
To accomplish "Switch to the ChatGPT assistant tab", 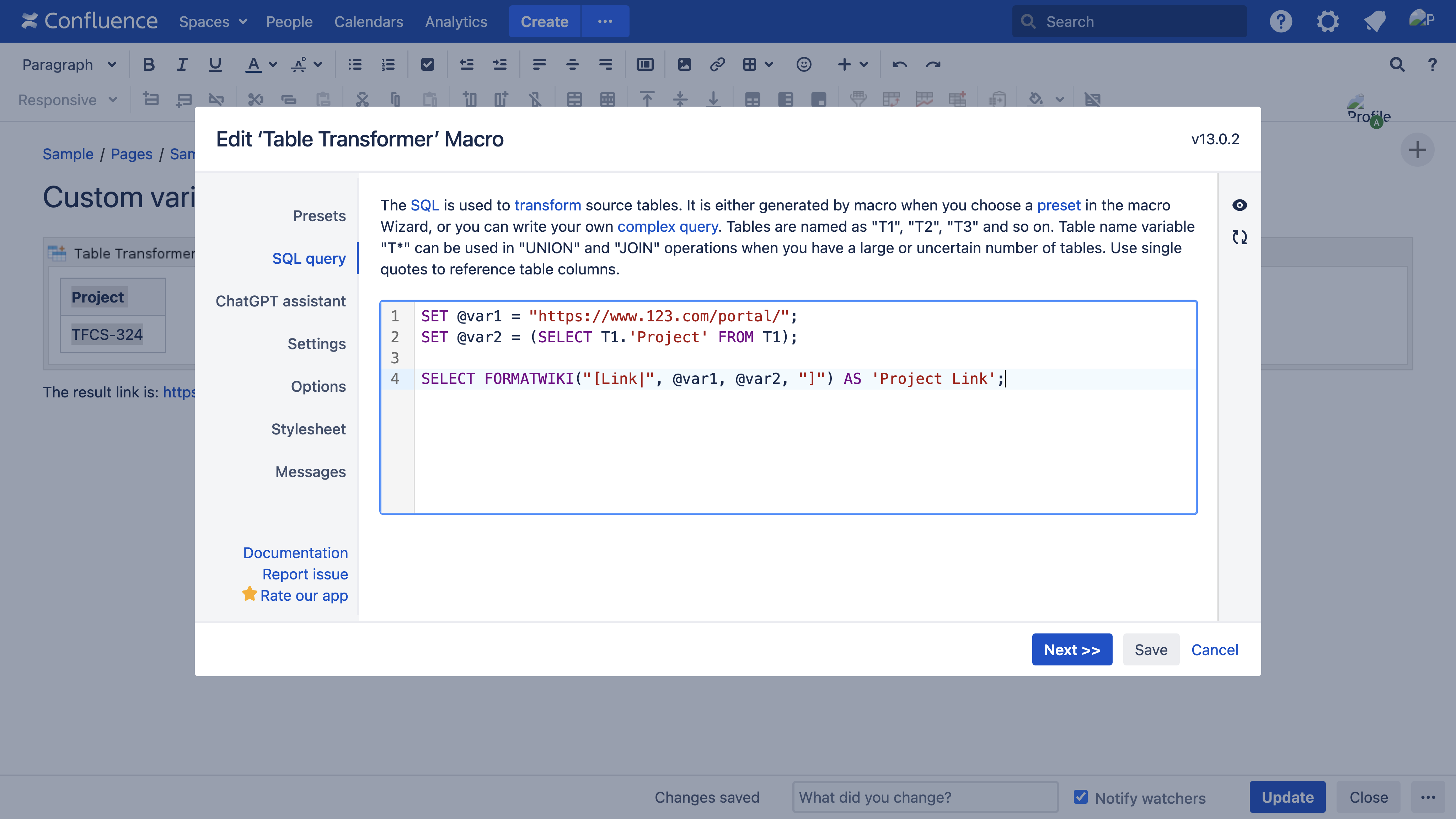I will (x=280, y=301).
